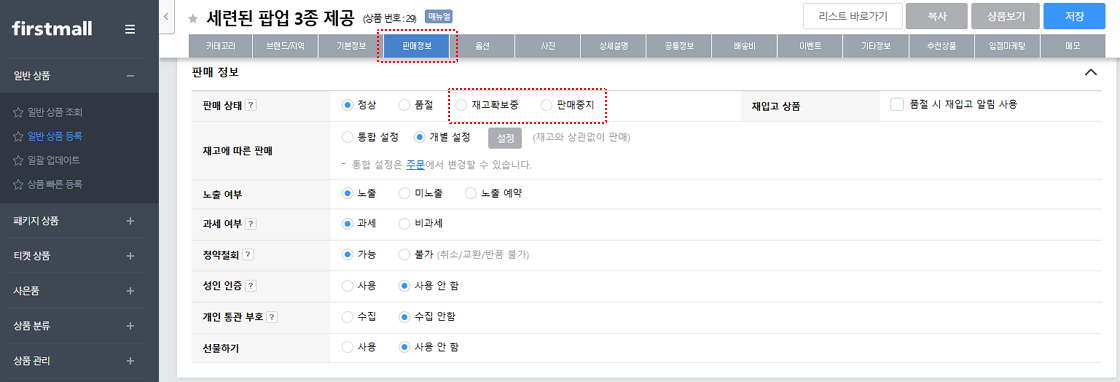
Task: Switch to the 공통정보 tab
Action: [x=679, y=46]
